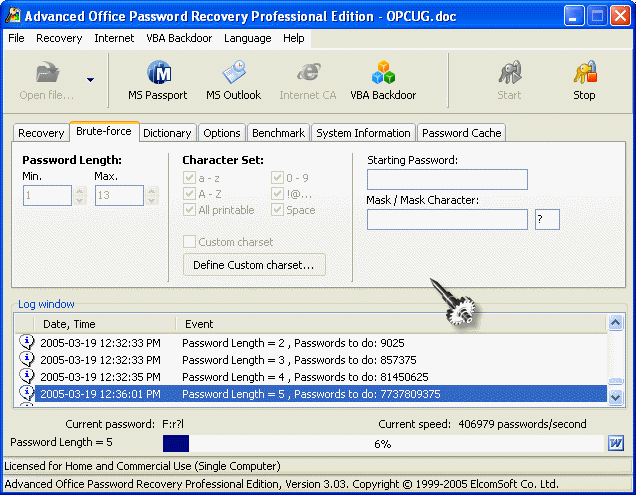Click the log window scroll down arrow
Image resolution: width=636 pixels, height=495 pixels.
615,396
